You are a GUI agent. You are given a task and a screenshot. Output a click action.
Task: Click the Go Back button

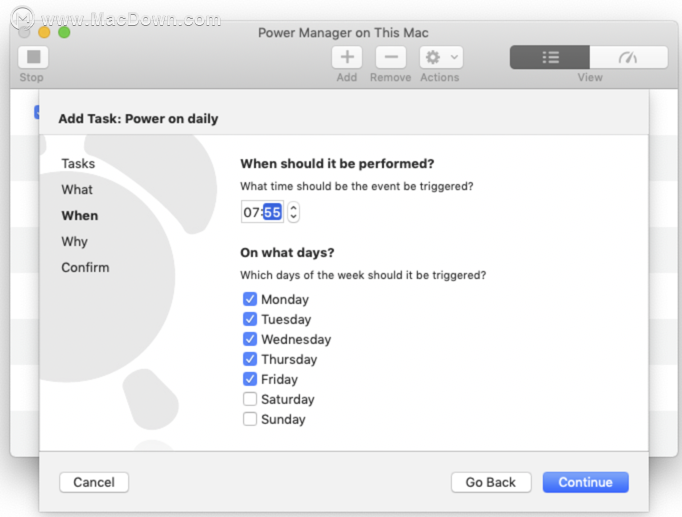click(x=491, y=482)
